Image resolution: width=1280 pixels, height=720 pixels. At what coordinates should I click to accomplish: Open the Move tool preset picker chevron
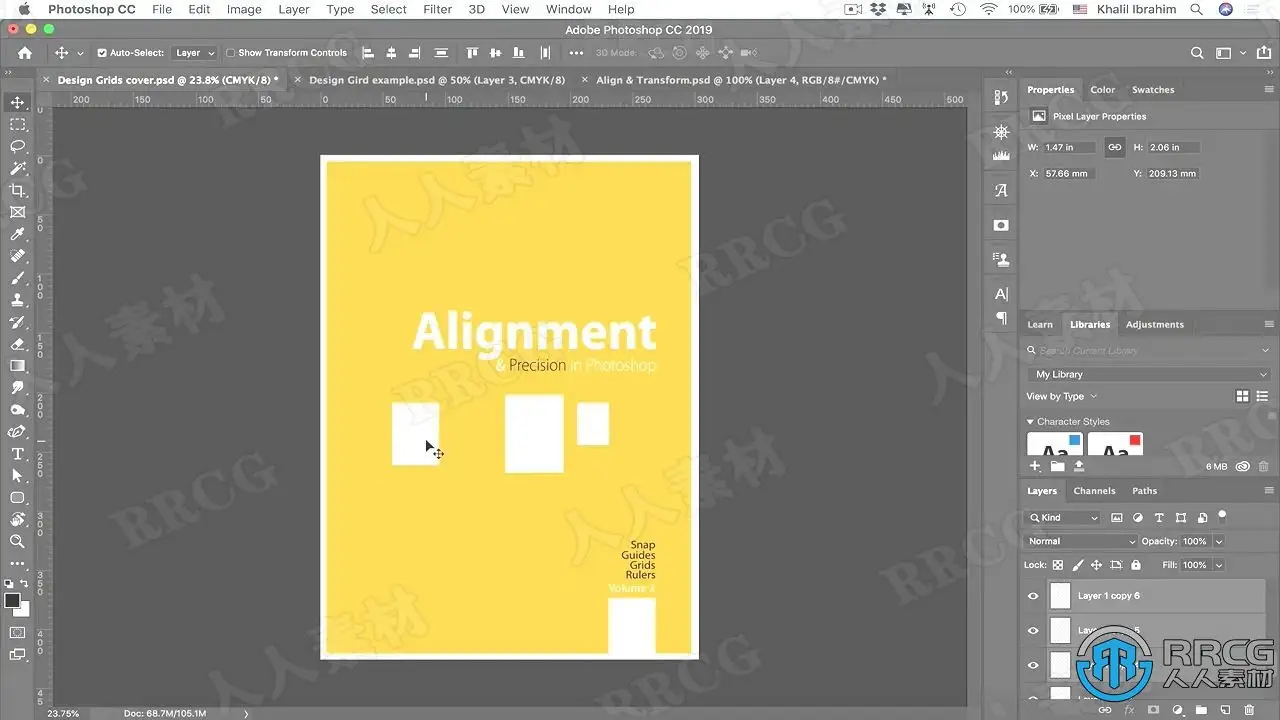click(x=80, y=53)
